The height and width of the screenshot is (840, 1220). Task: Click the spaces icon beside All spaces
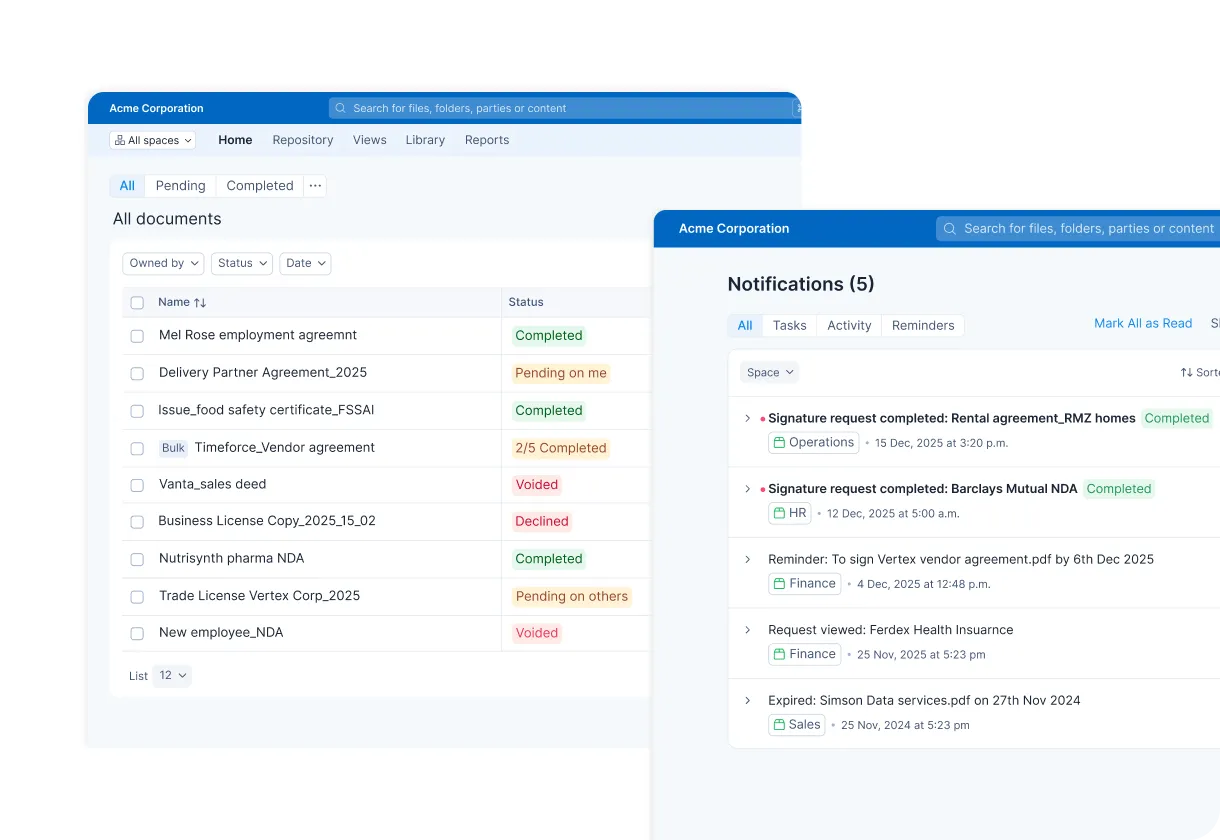(120, 140)
